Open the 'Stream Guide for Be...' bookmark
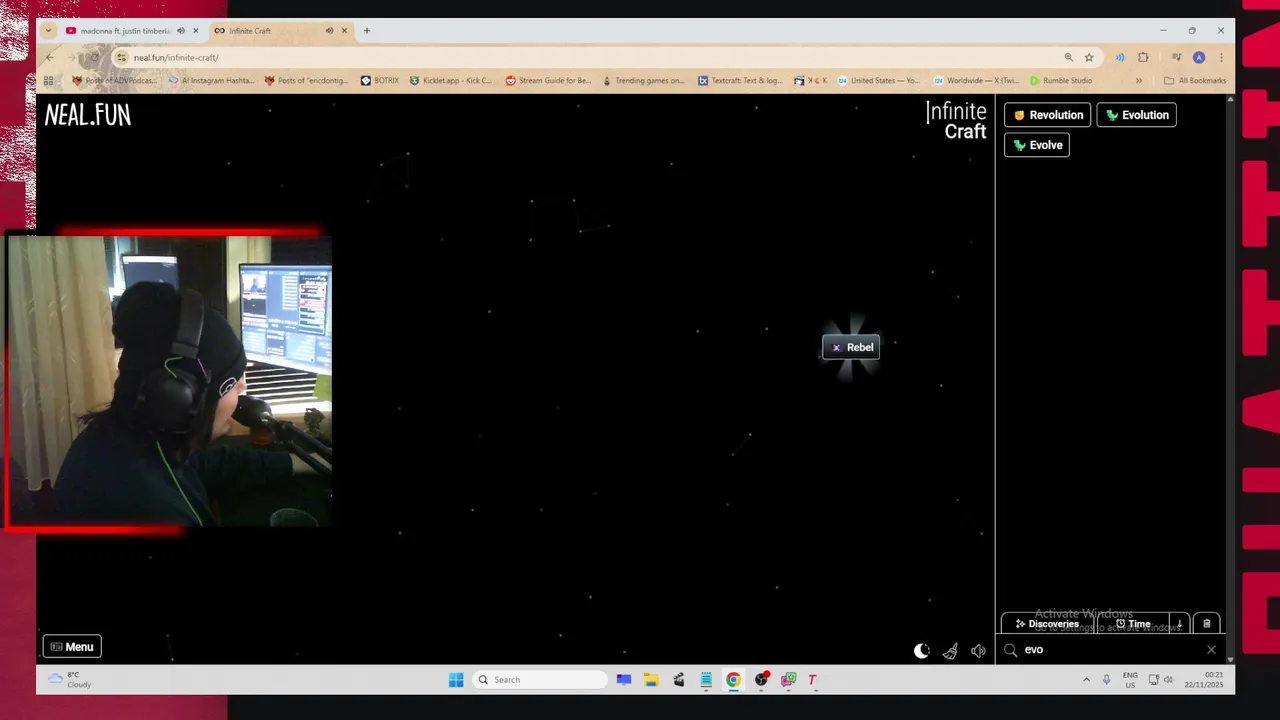 pyautogui.click(x=548, y=81)
